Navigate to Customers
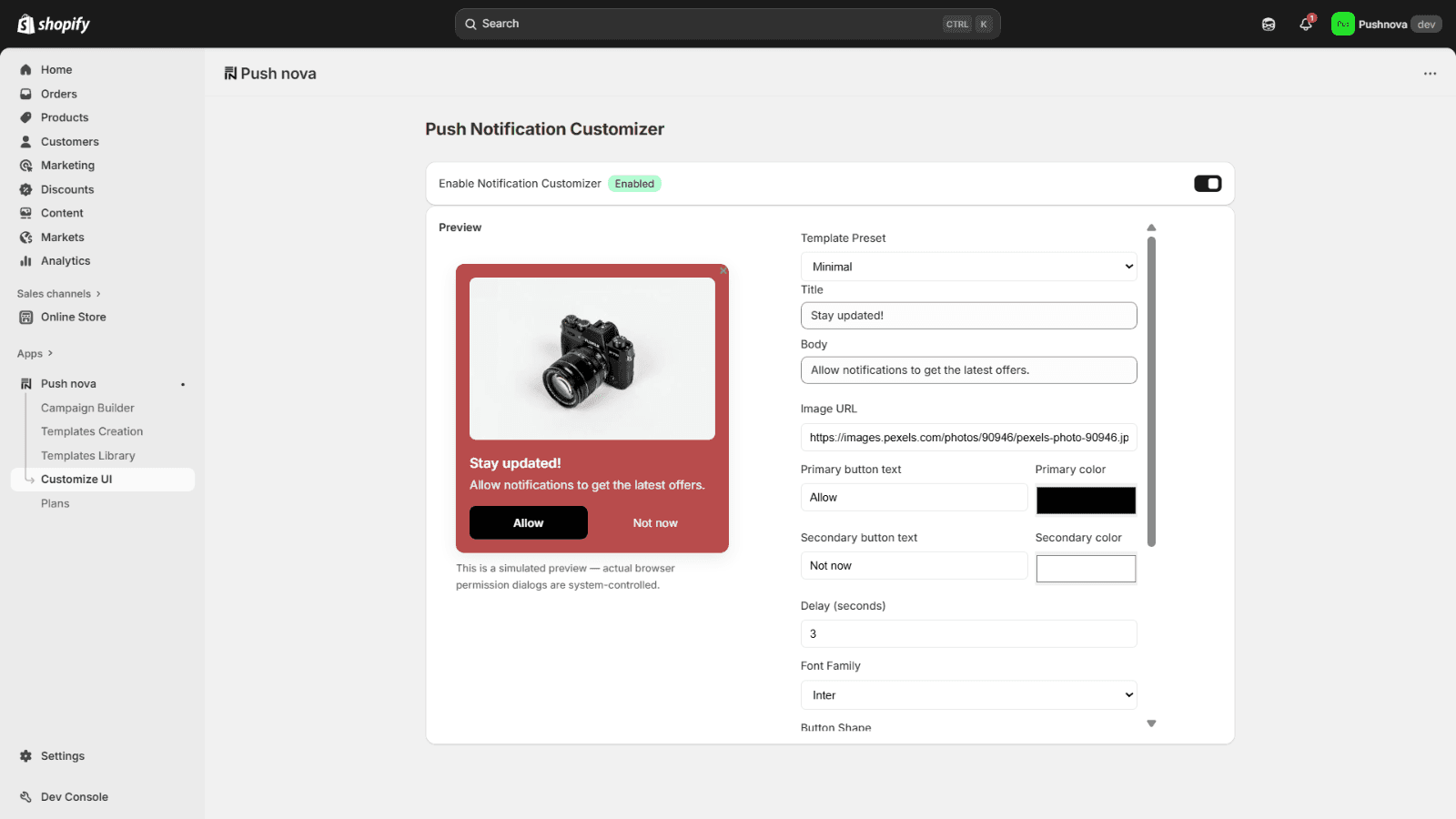Screen dimensions: 1456x819 click(x=69, y=141)
